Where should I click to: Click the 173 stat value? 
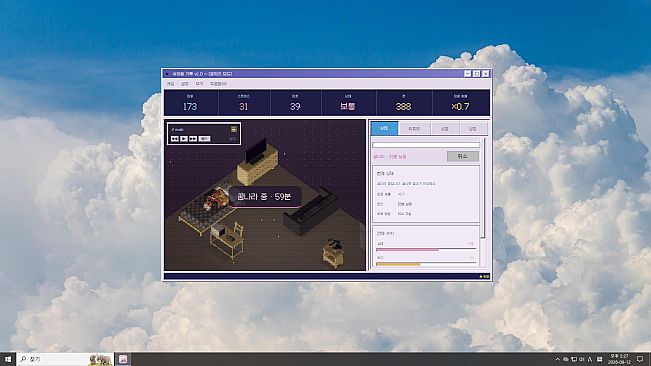tap(190, 107)
